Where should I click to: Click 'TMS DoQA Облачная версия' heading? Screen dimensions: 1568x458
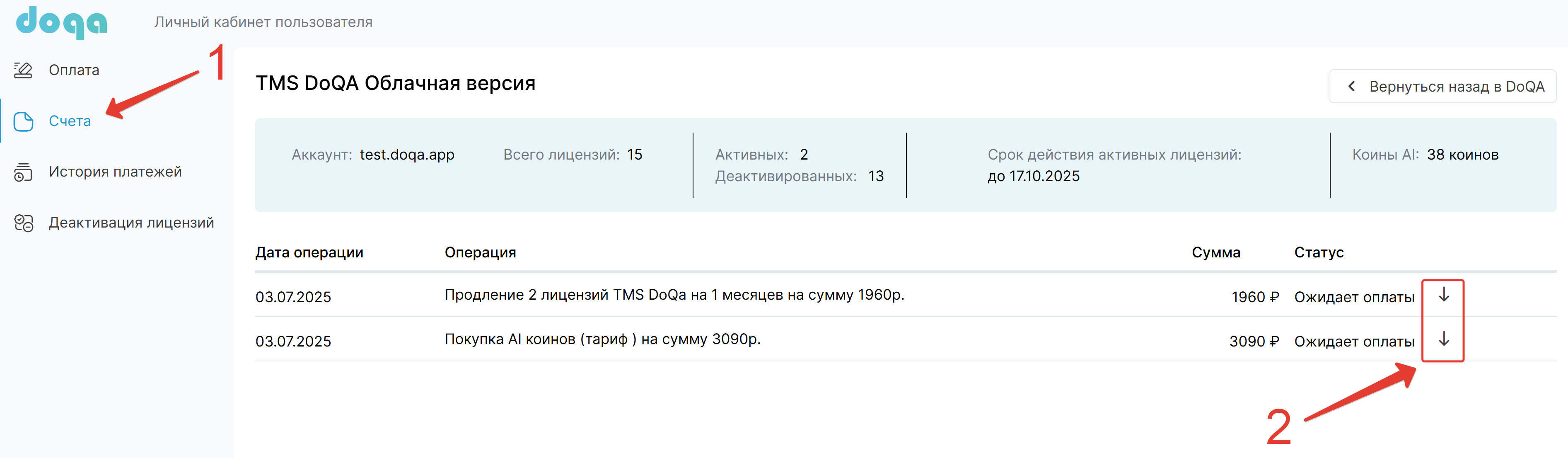coord(396,83)
